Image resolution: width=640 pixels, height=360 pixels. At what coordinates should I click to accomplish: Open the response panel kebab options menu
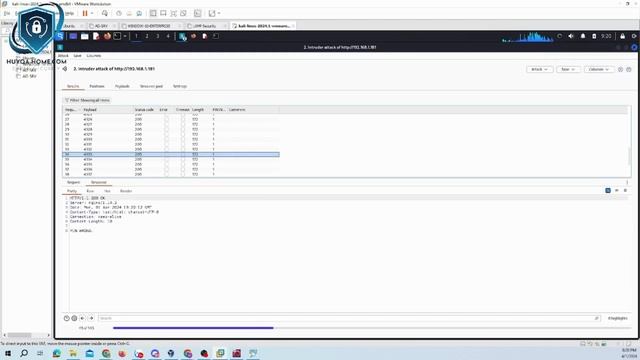pos(627,182)
